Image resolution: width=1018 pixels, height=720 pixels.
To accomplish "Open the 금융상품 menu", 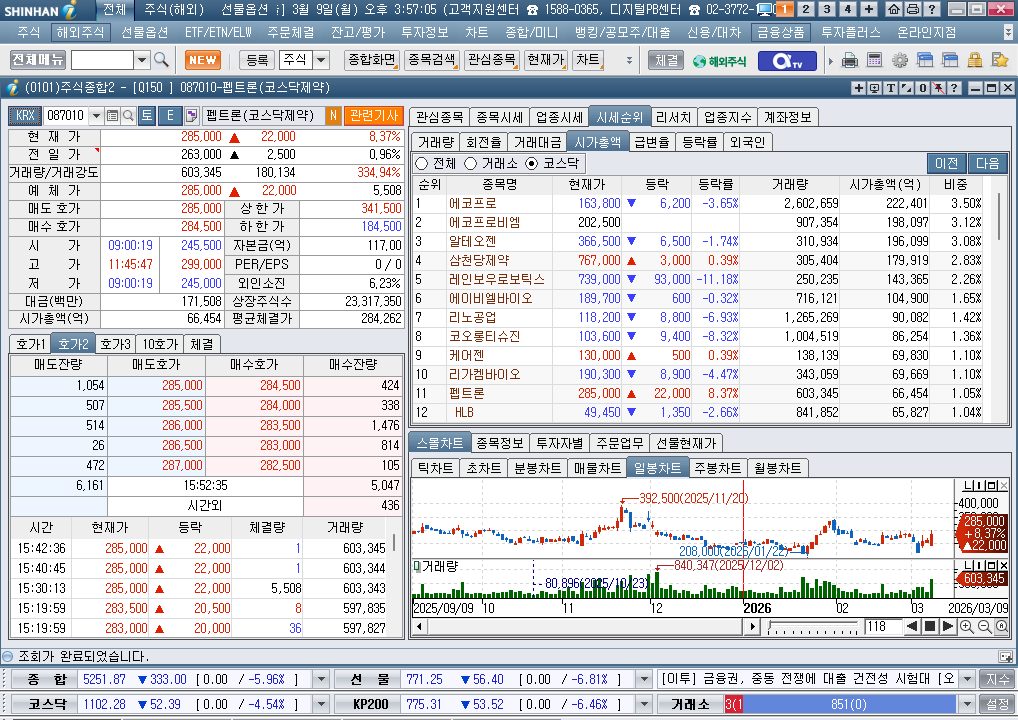I will (781, 32).
